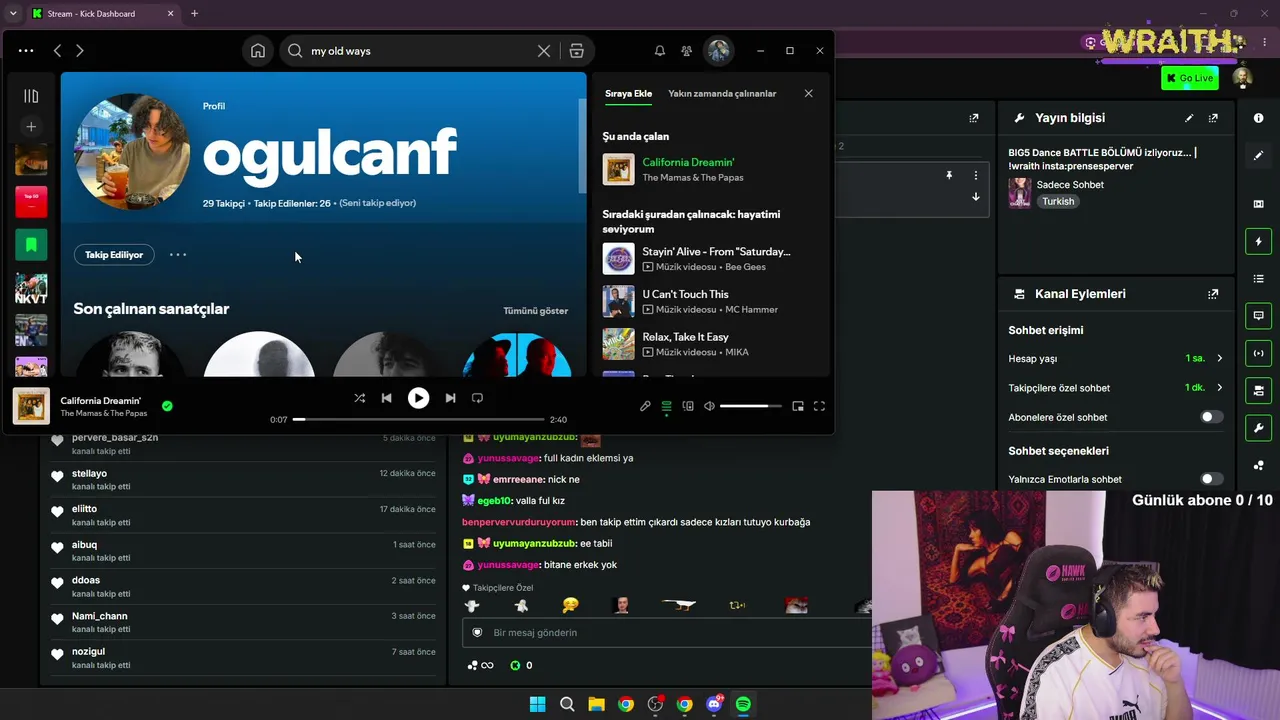This screenshot has width=1280, height=720.
Task: Open list icon in Kick right sidebar
Action: [x=1258, y=278]
